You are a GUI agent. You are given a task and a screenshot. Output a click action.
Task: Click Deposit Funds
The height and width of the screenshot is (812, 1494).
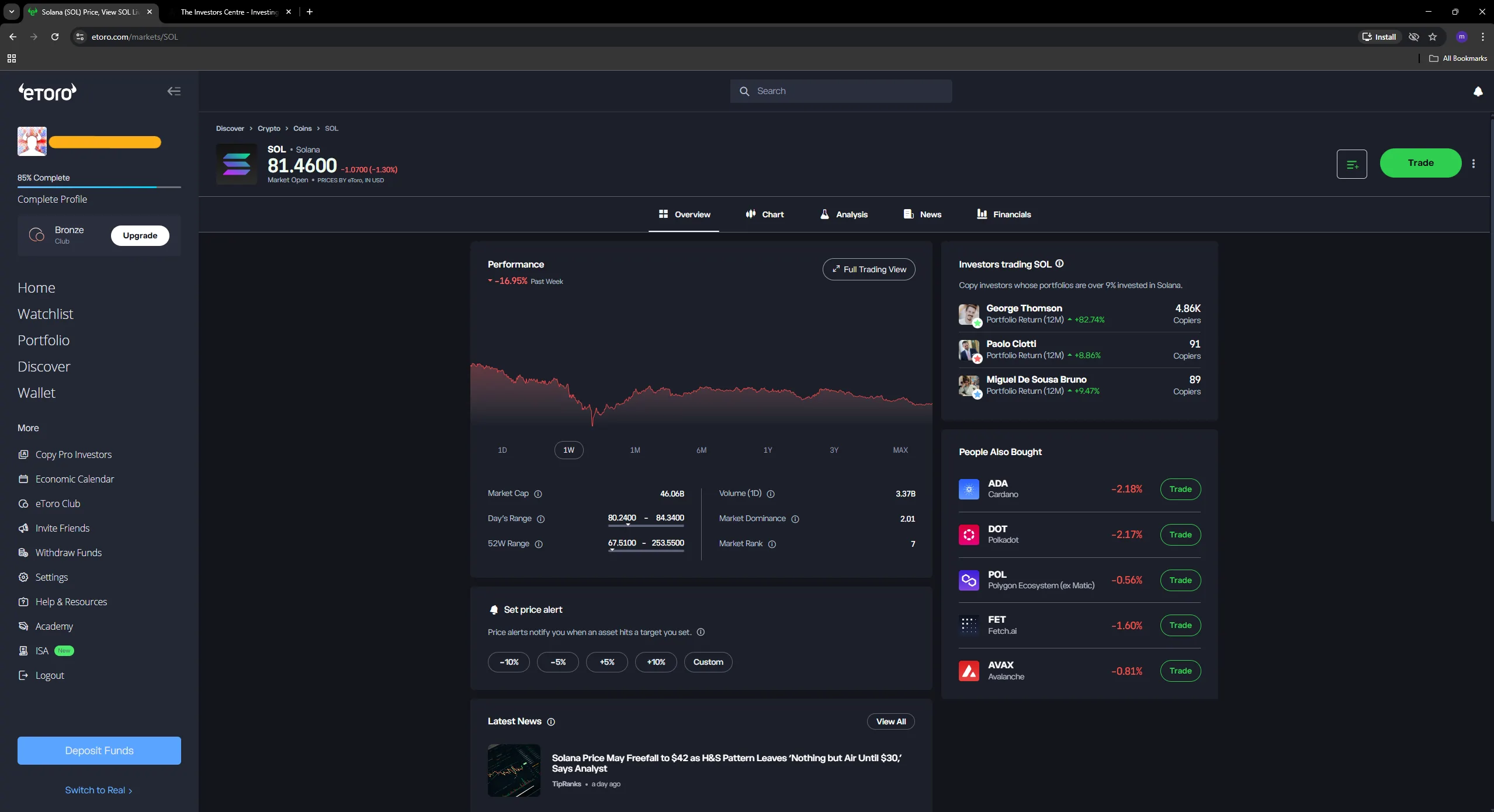[99, 751]
